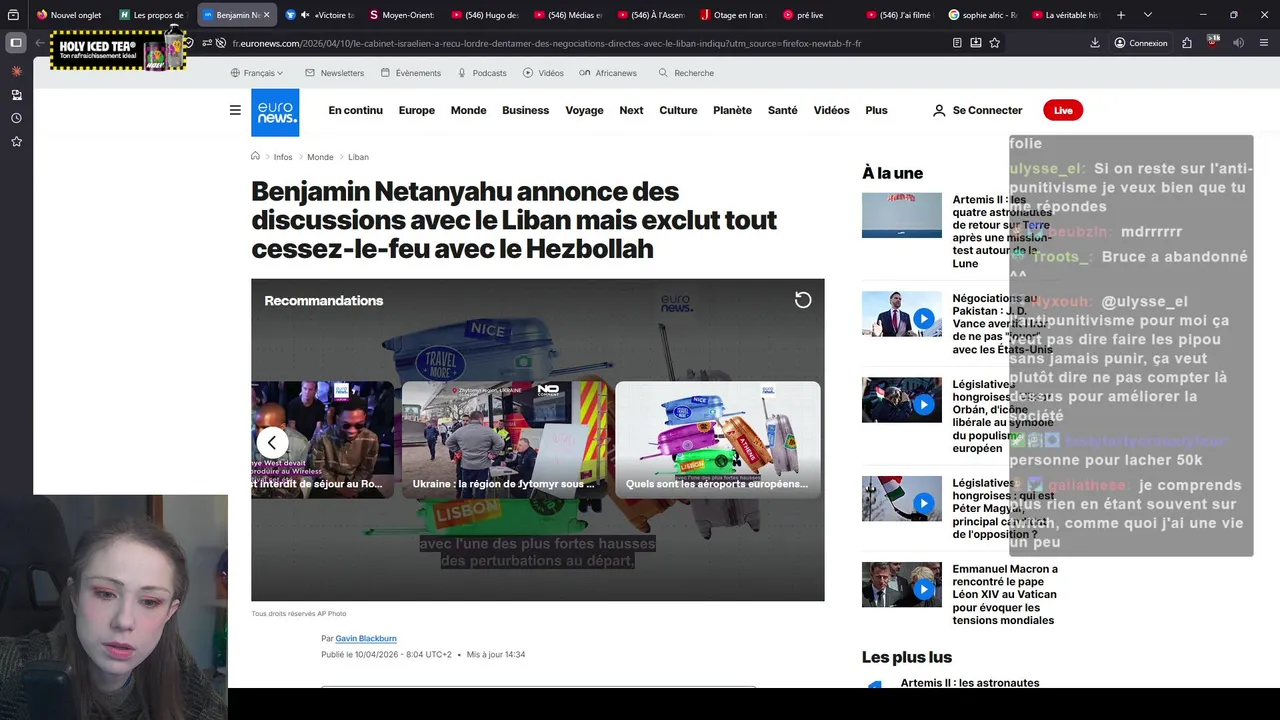Open the Infos breadcrumb link
Image resolution: width=1280 pixels, height=720 pixels.
point(283,157)
